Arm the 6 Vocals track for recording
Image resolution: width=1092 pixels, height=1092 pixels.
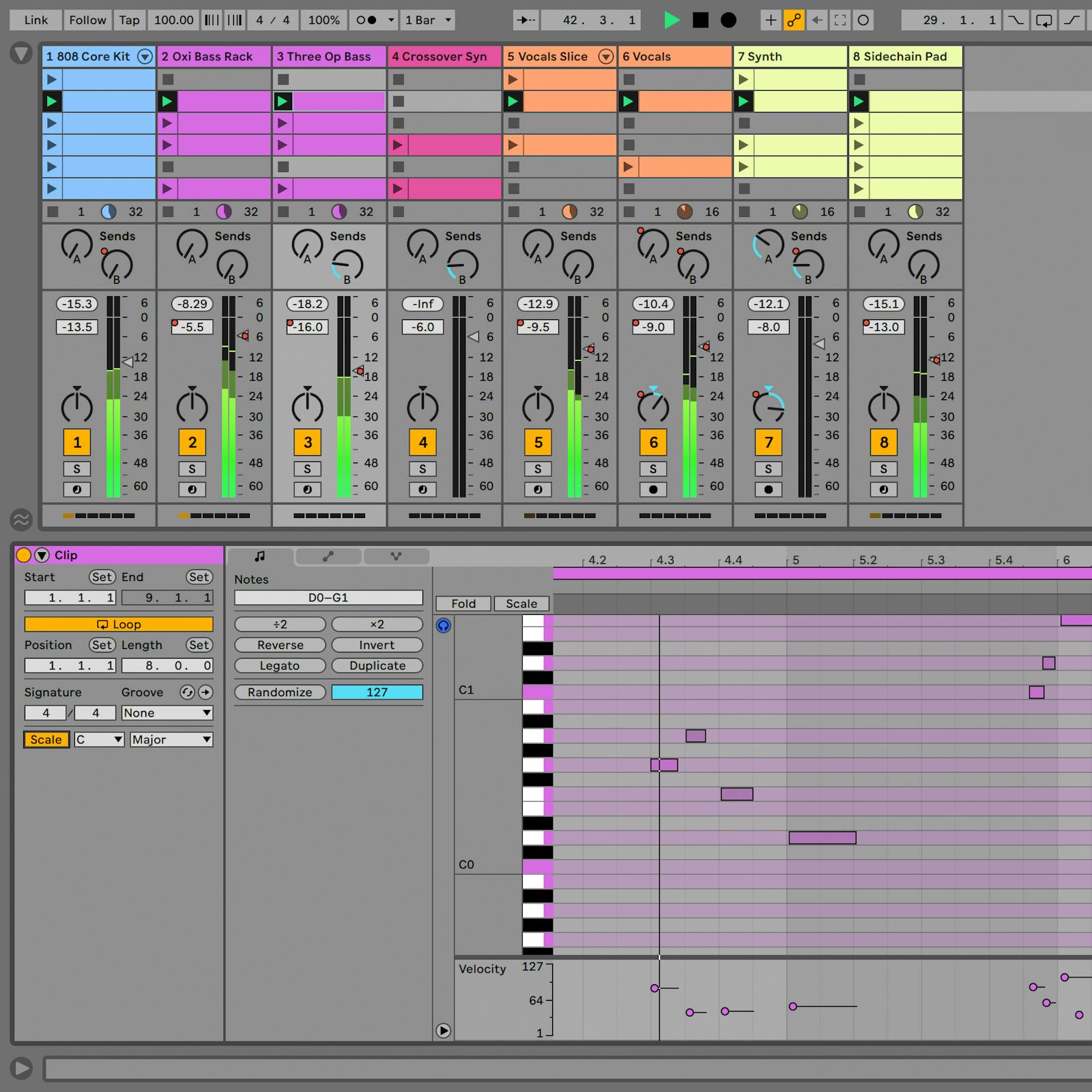pyautogui.click(x=653, y=489)
